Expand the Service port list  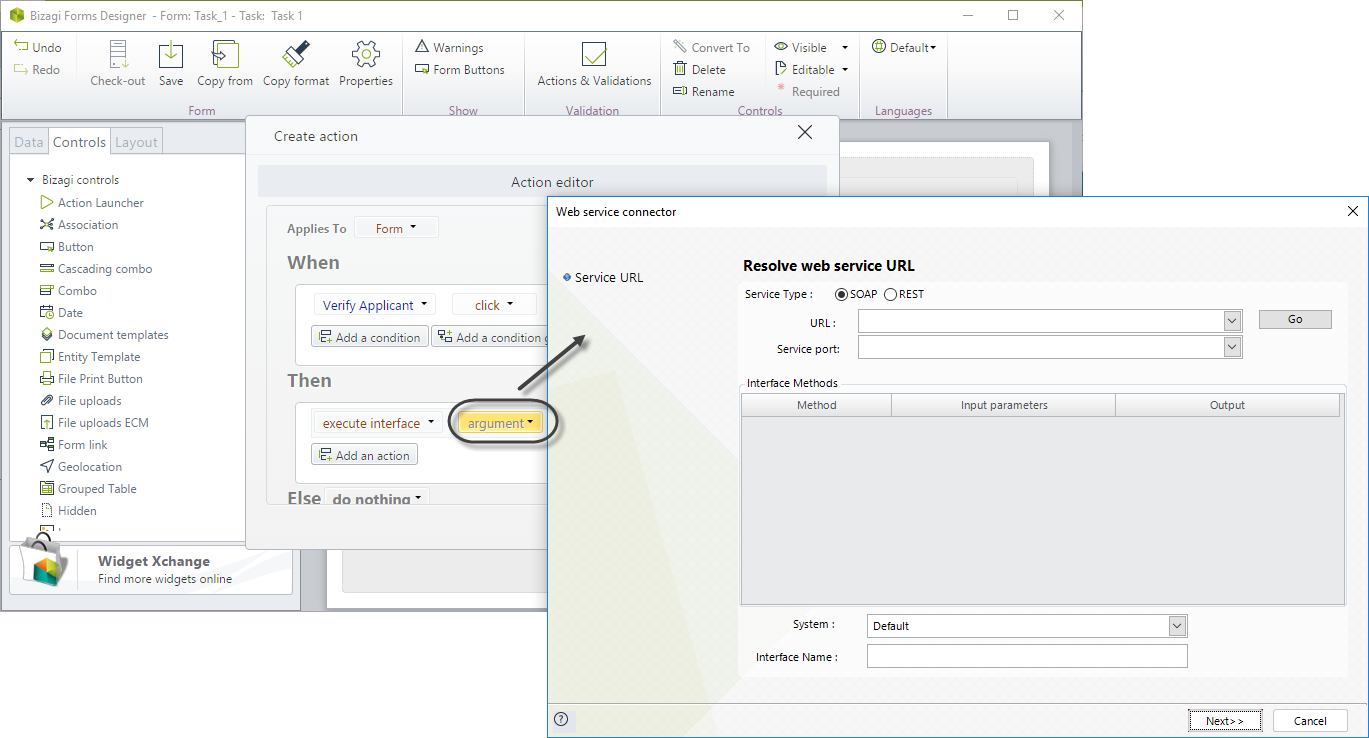click(1232, 347)
